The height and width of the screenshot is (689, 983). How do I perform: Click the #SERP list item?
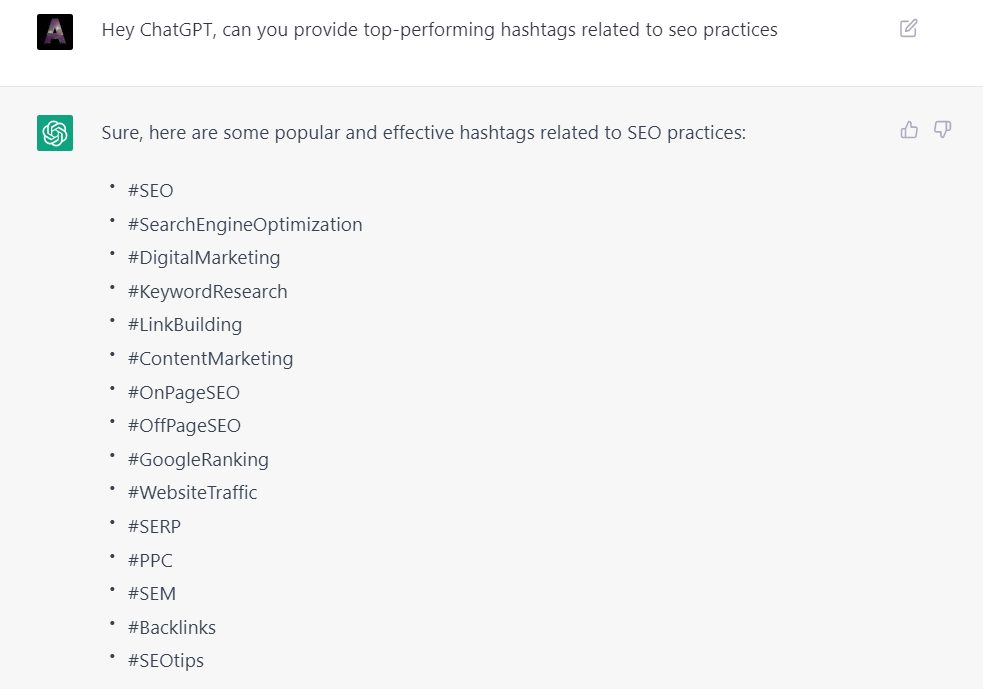155,527
